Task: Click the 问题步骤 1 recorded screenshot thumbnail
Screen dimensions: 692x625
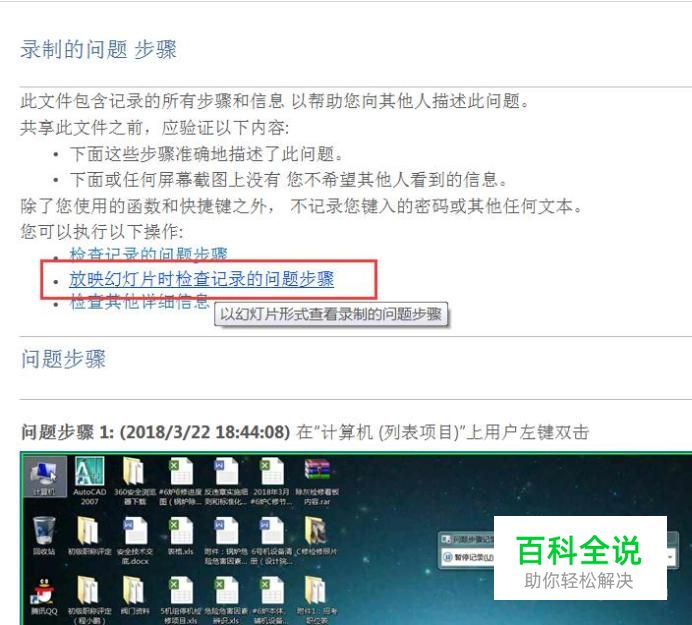Action: pyautogui.click(x=356, y=538)
